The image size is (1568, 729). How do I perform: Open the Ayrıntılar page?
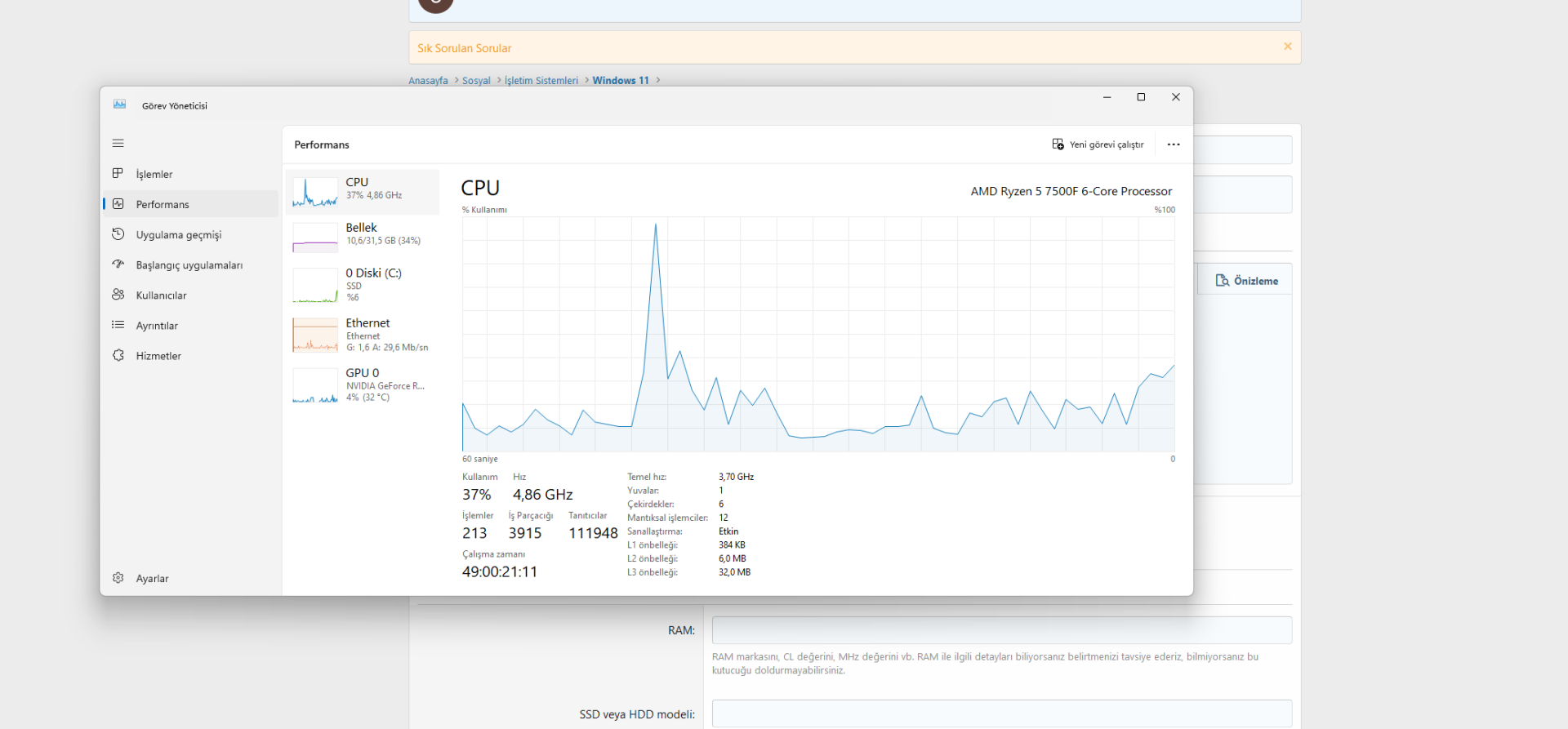190,325
